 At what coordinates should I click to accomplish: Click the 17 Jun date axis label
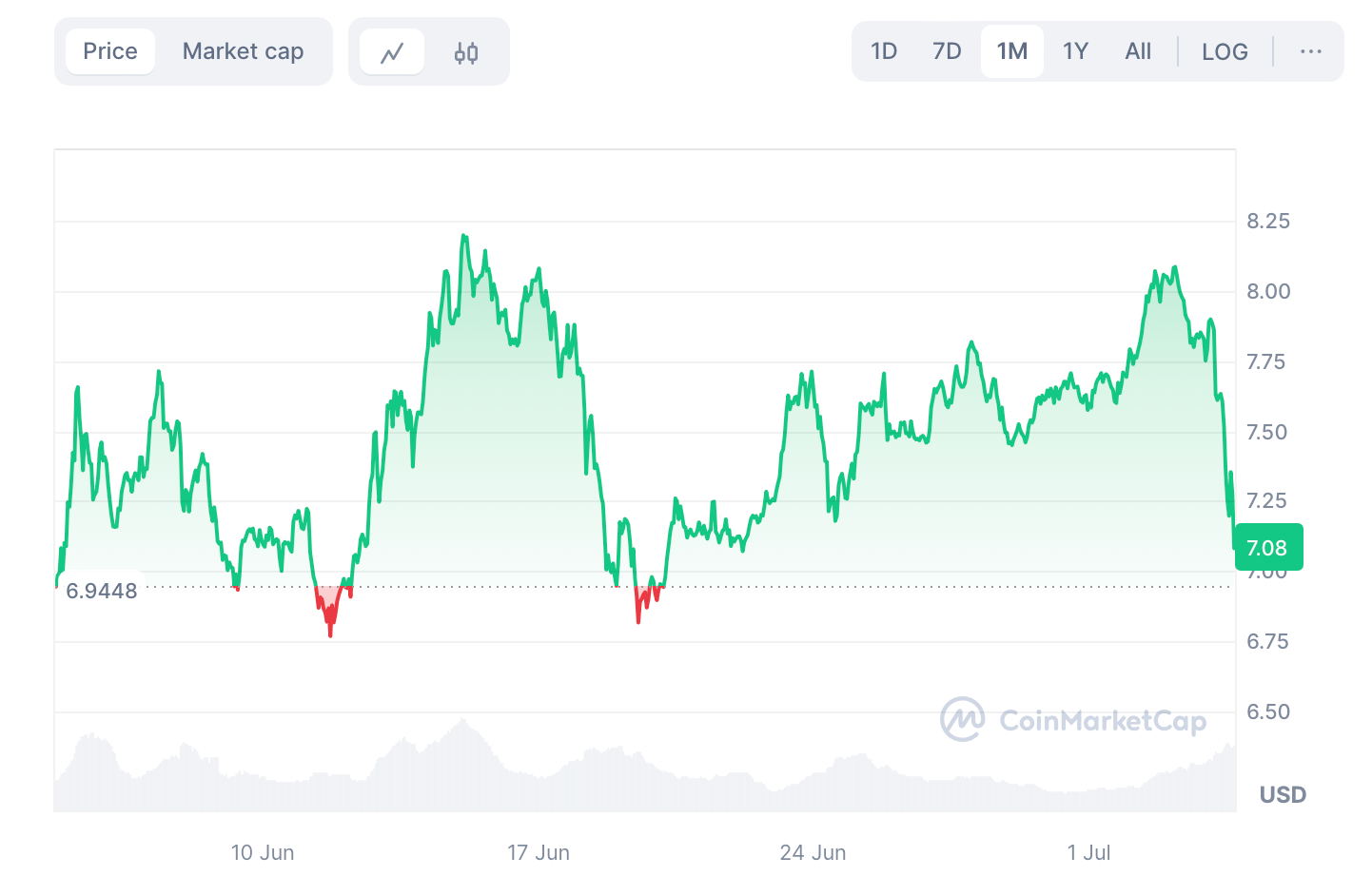[x=539, y=852]
